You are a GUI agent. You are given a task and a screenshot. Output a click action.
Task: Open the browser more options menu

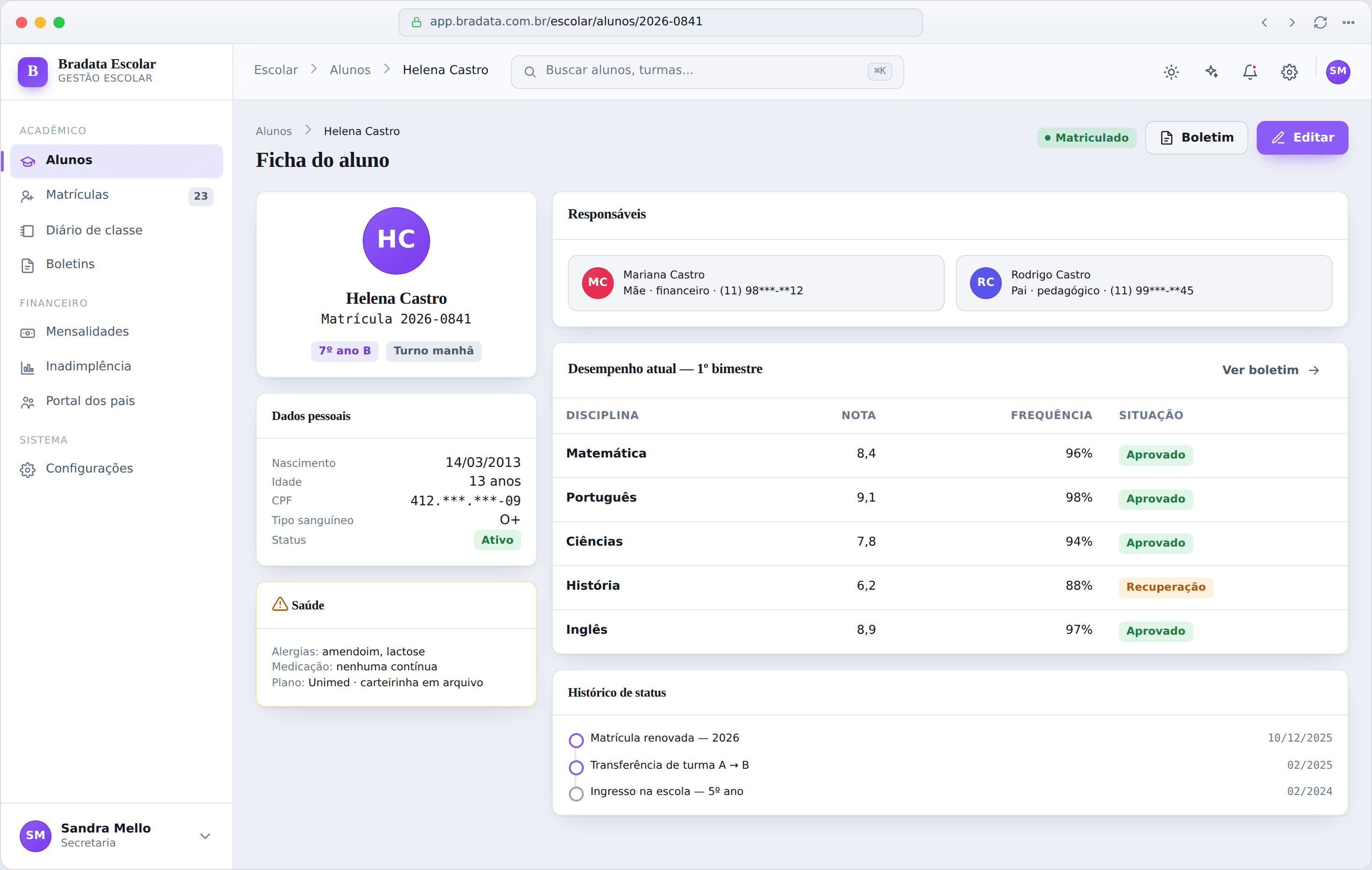click(x=1348, y=22)
